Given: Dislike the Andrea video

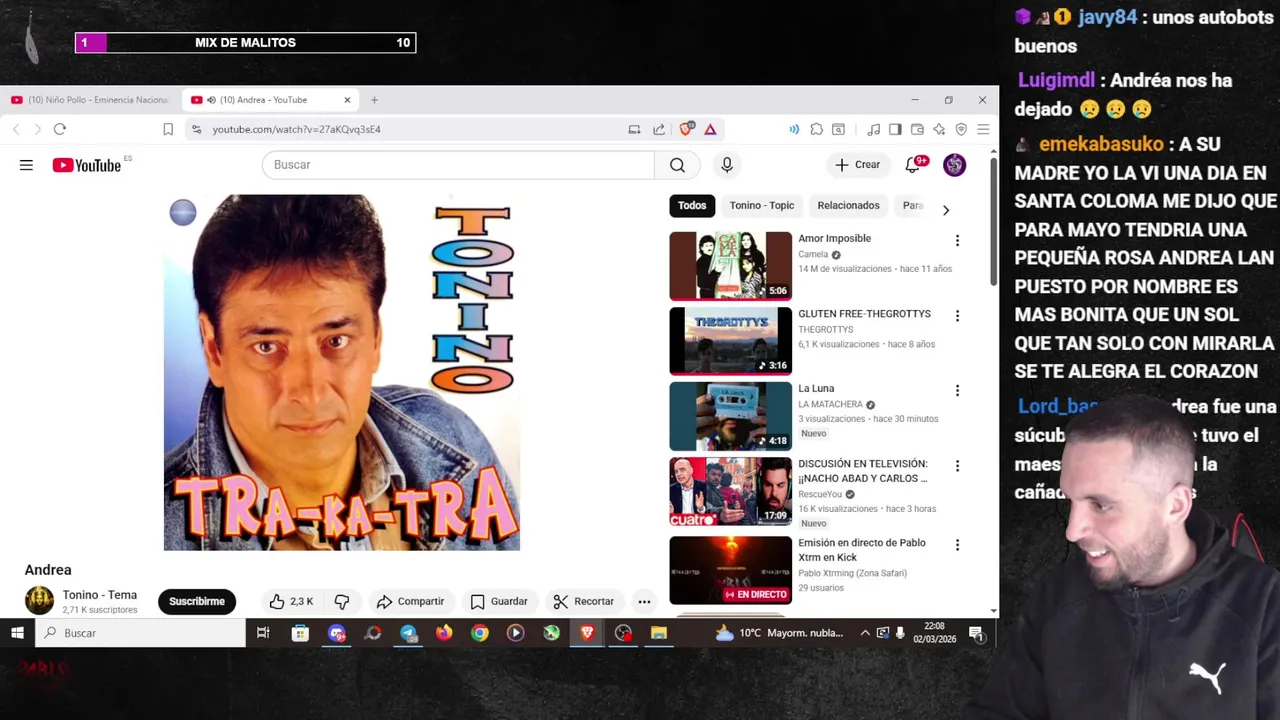Looking at the screenshot, I should pos(342,601).
